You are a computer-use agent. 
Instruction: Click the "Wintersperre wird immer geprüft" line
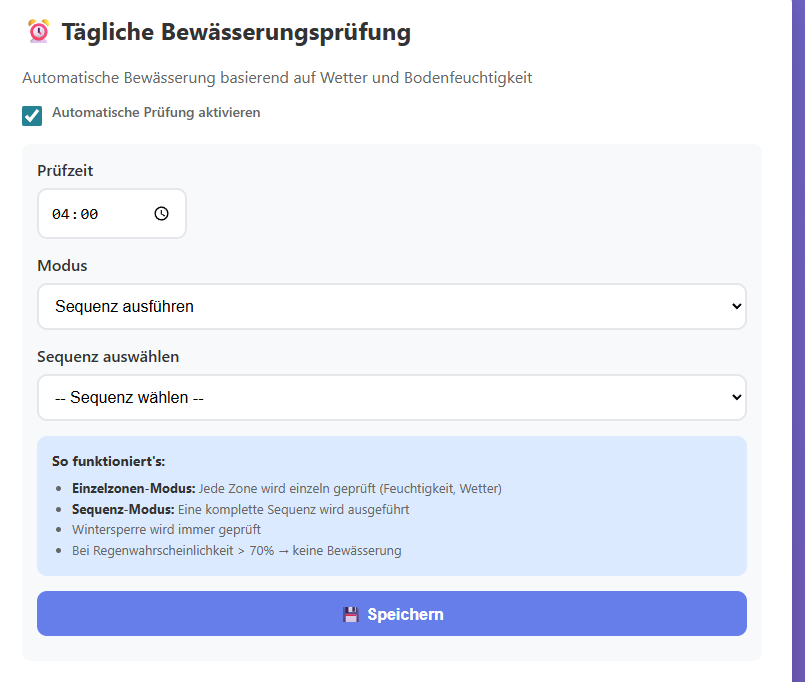(166, 530)
